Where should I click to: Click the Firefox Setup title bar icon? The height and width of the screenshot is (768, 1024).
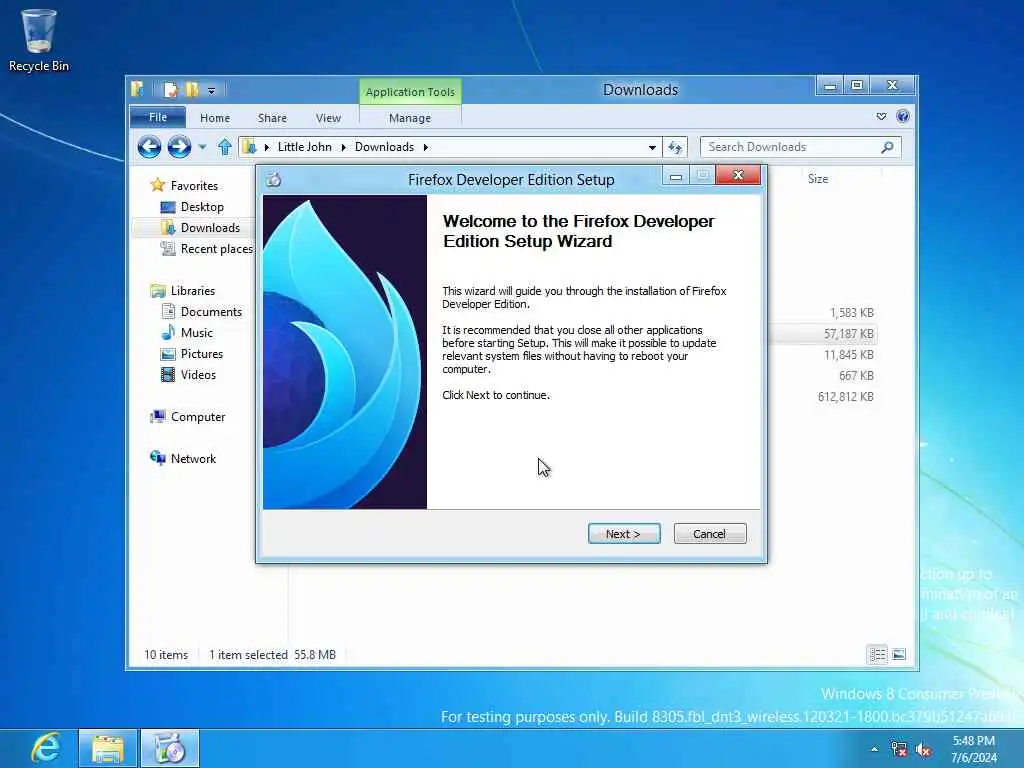(274, 180)
